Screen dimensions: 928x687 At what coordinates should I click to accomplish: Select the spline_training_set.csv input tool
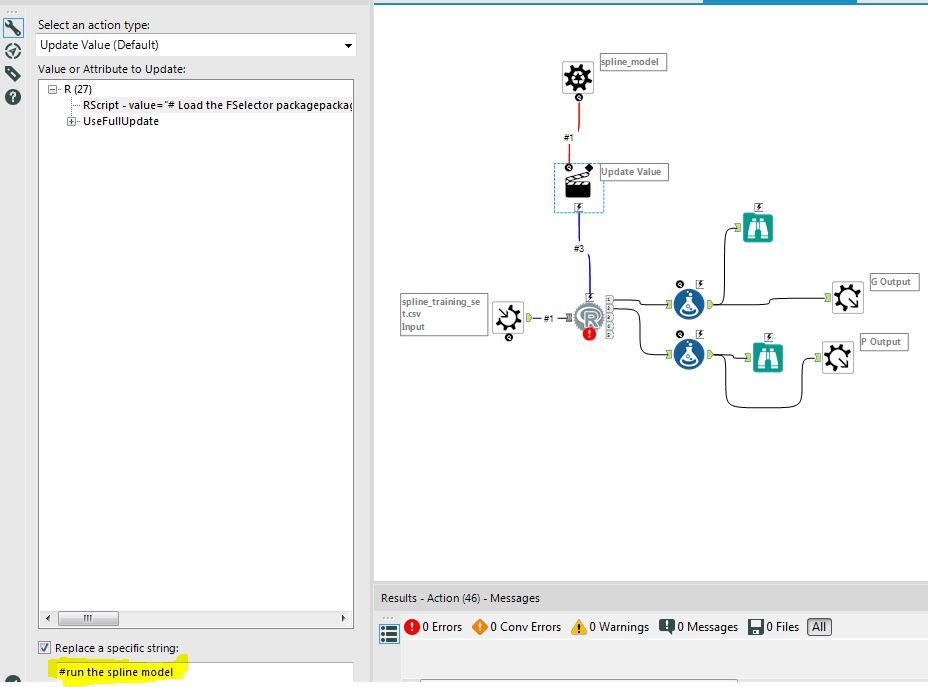tap(508, 318)
